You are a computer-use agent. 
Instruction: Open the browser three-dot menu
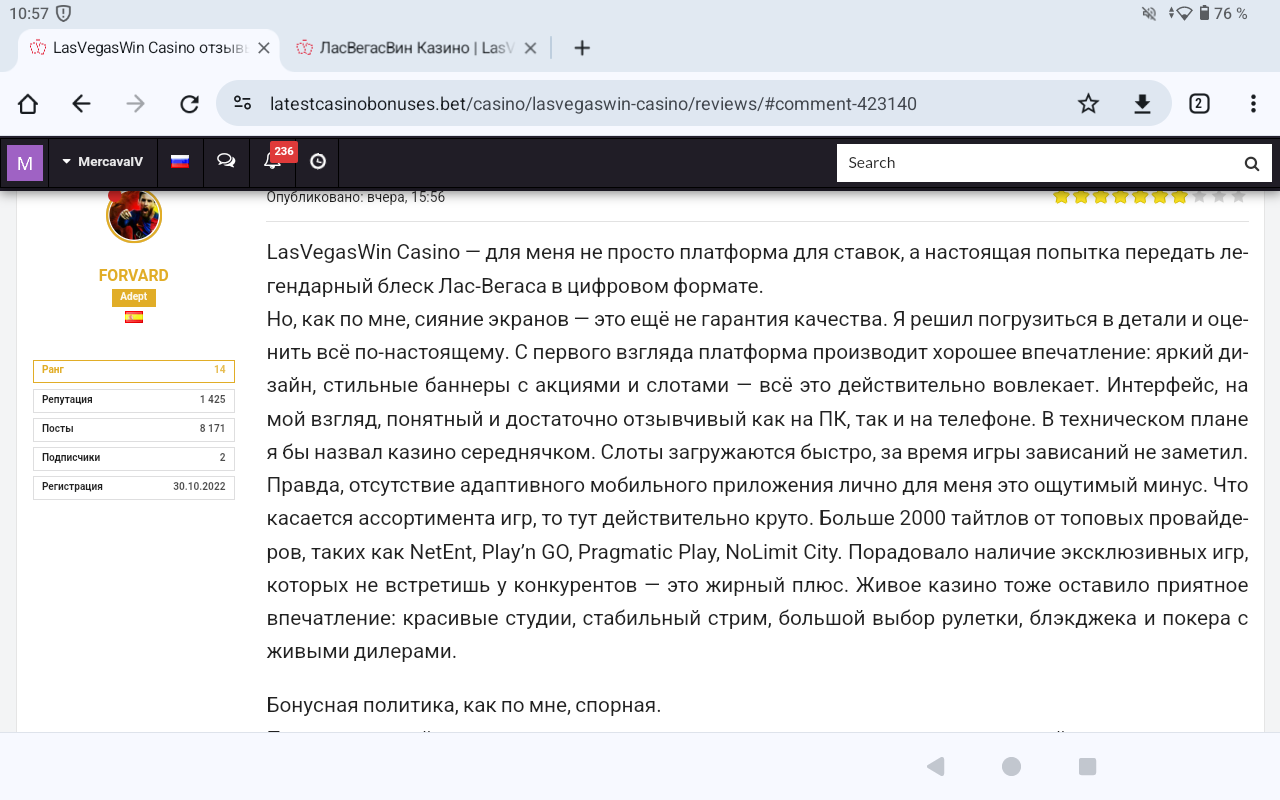1253,104
